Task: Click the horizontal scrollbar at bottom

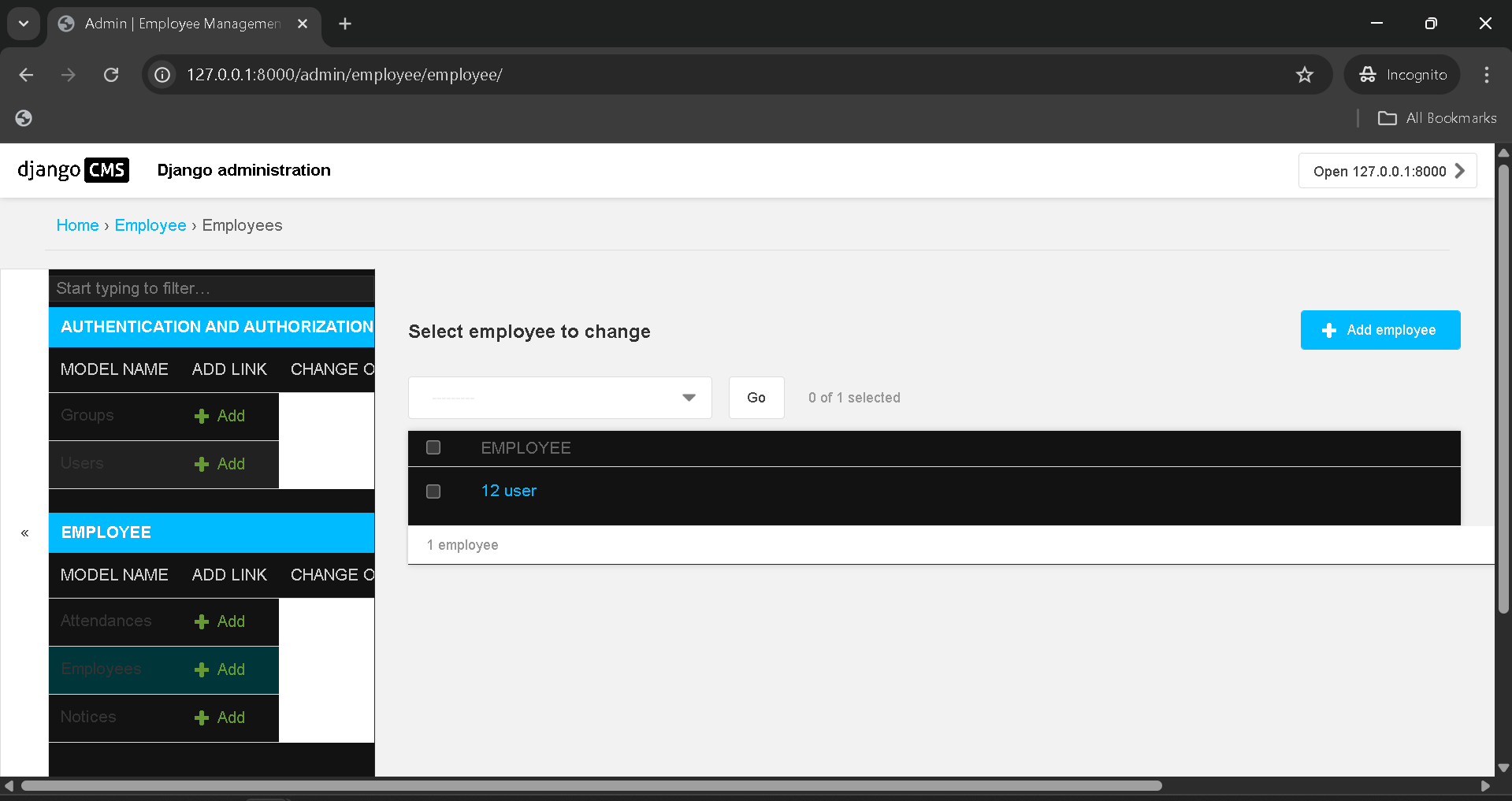Action: (x=591, y=785)
